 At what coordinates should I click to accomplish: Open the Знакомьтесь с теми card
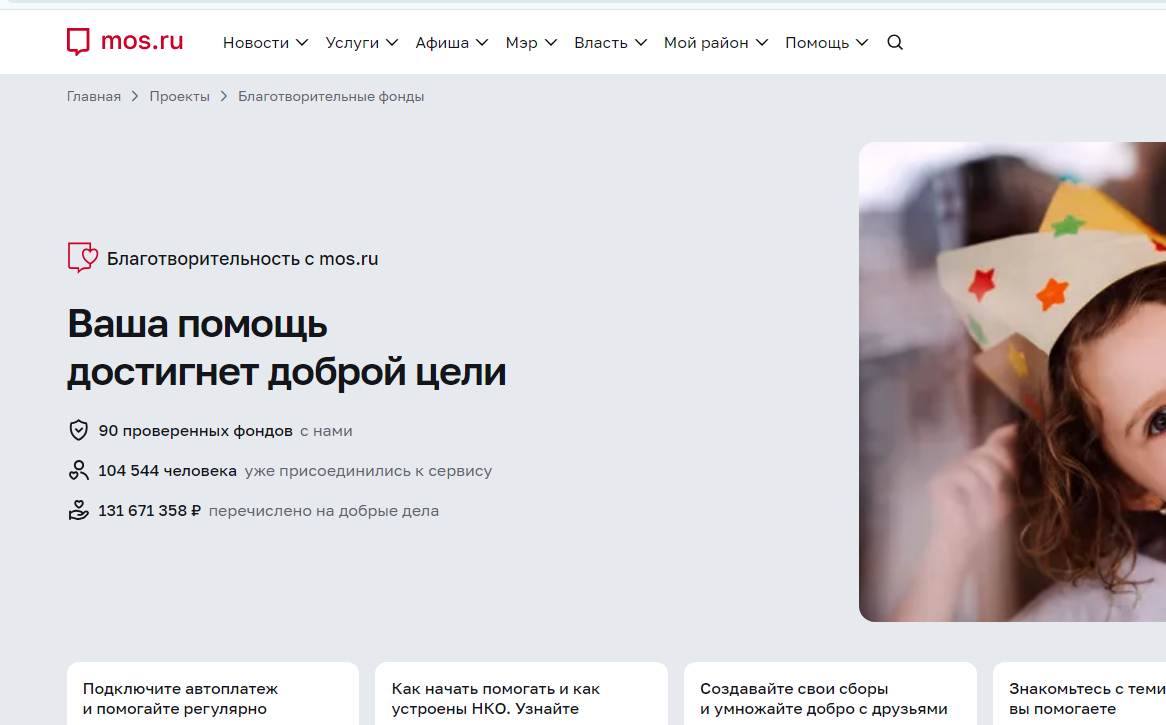1080,694
